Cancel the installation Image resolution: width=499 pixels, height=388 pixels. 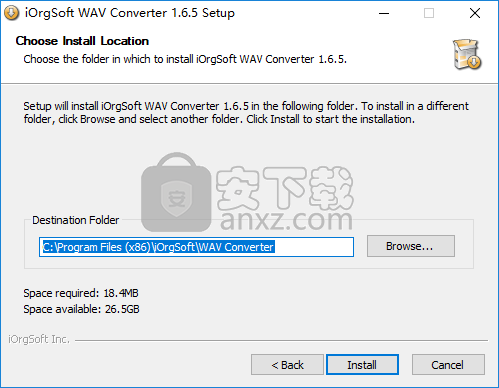[x=448, y=365]
